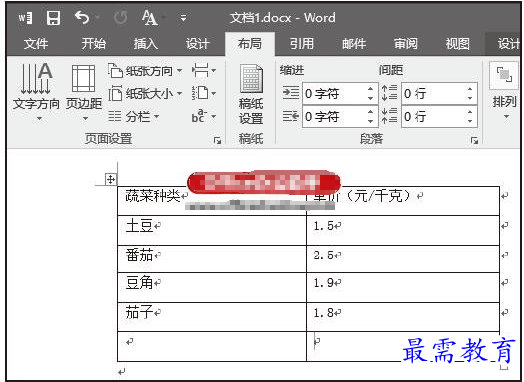Click the Redo icon in title bar
The image size is (524, 382).
click(120, 18)
